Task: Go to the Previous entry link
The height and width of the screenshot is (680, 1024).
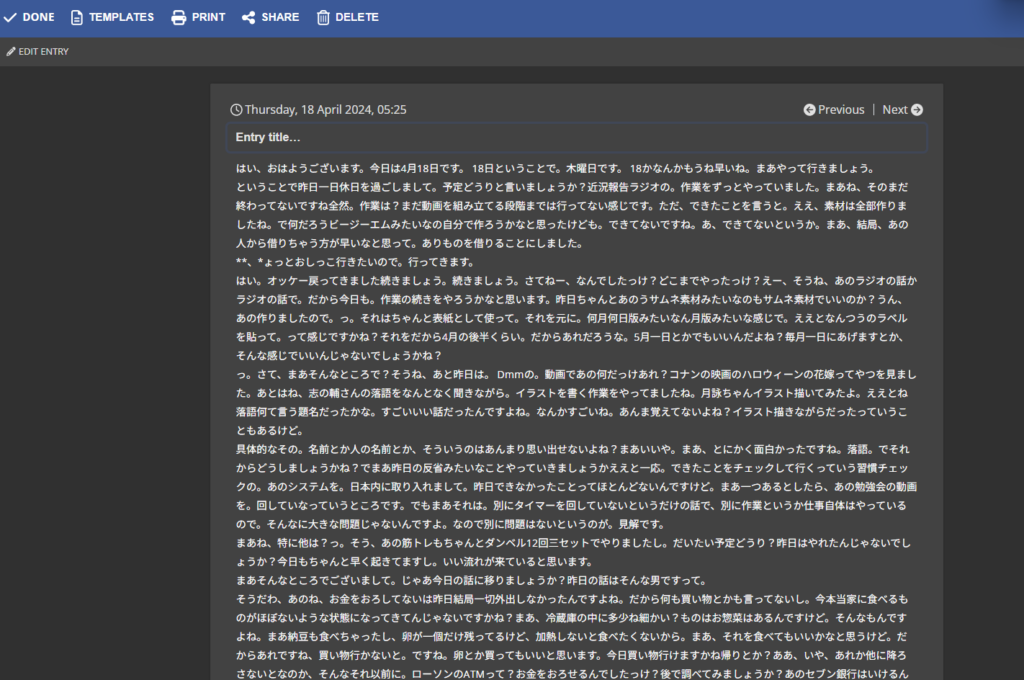Action: [841, 110]
